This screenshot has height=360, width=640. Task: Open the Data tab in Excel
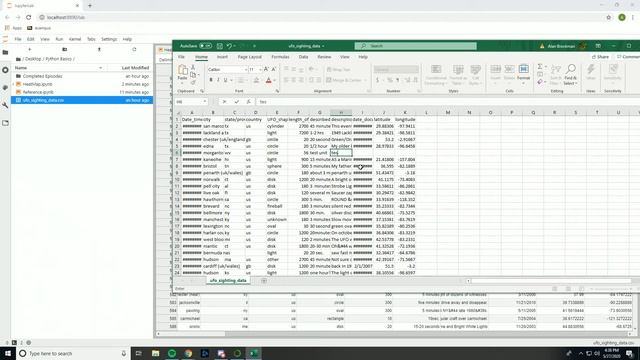303,57
